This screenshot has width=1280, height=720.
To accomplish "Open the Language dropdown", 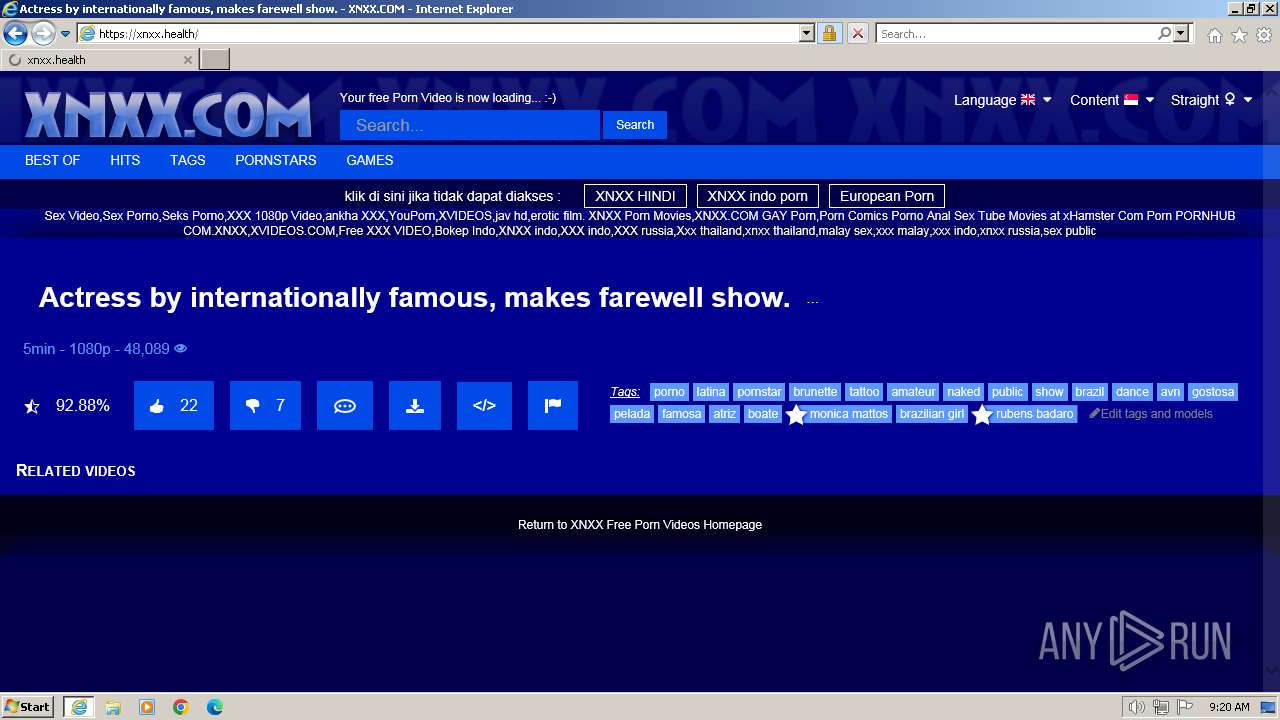I will click(1002, 100).
